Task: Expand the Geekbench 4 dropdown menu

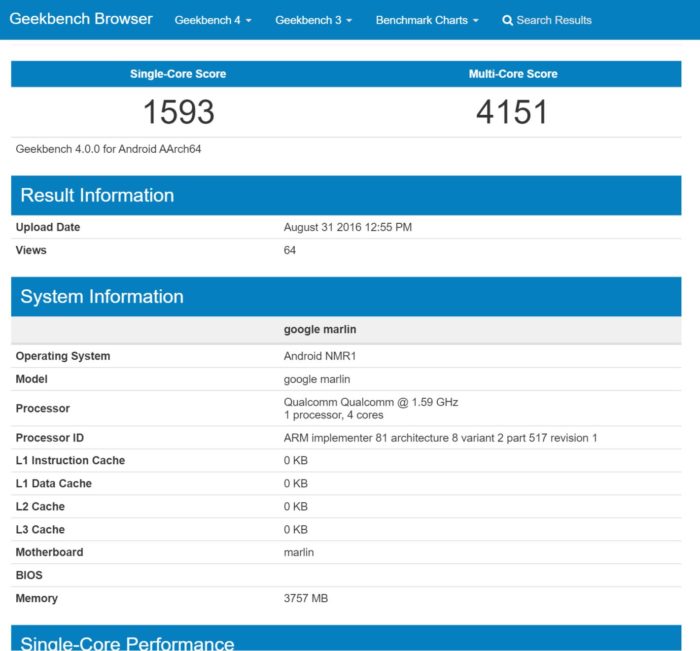Action: pos(213,20)
